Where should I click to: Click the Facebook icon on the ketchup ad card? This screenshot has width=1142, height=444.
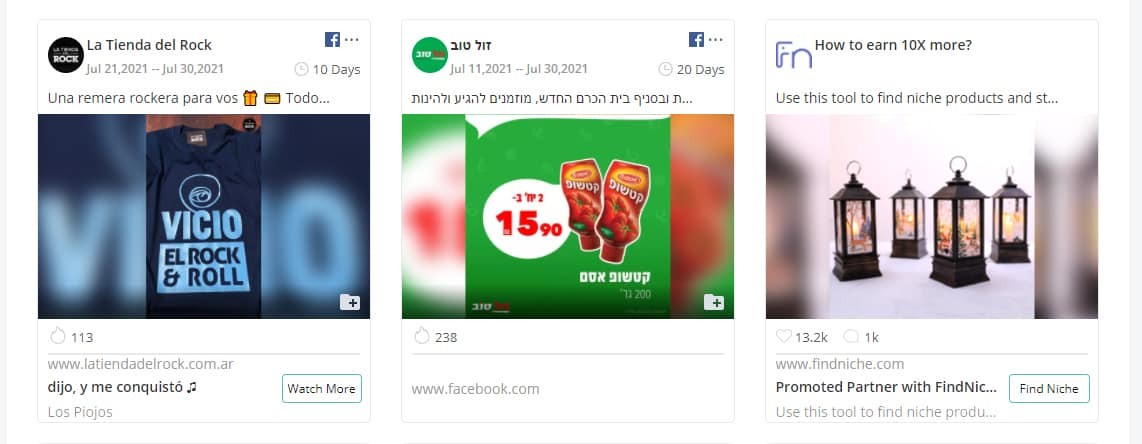point(696,39)
